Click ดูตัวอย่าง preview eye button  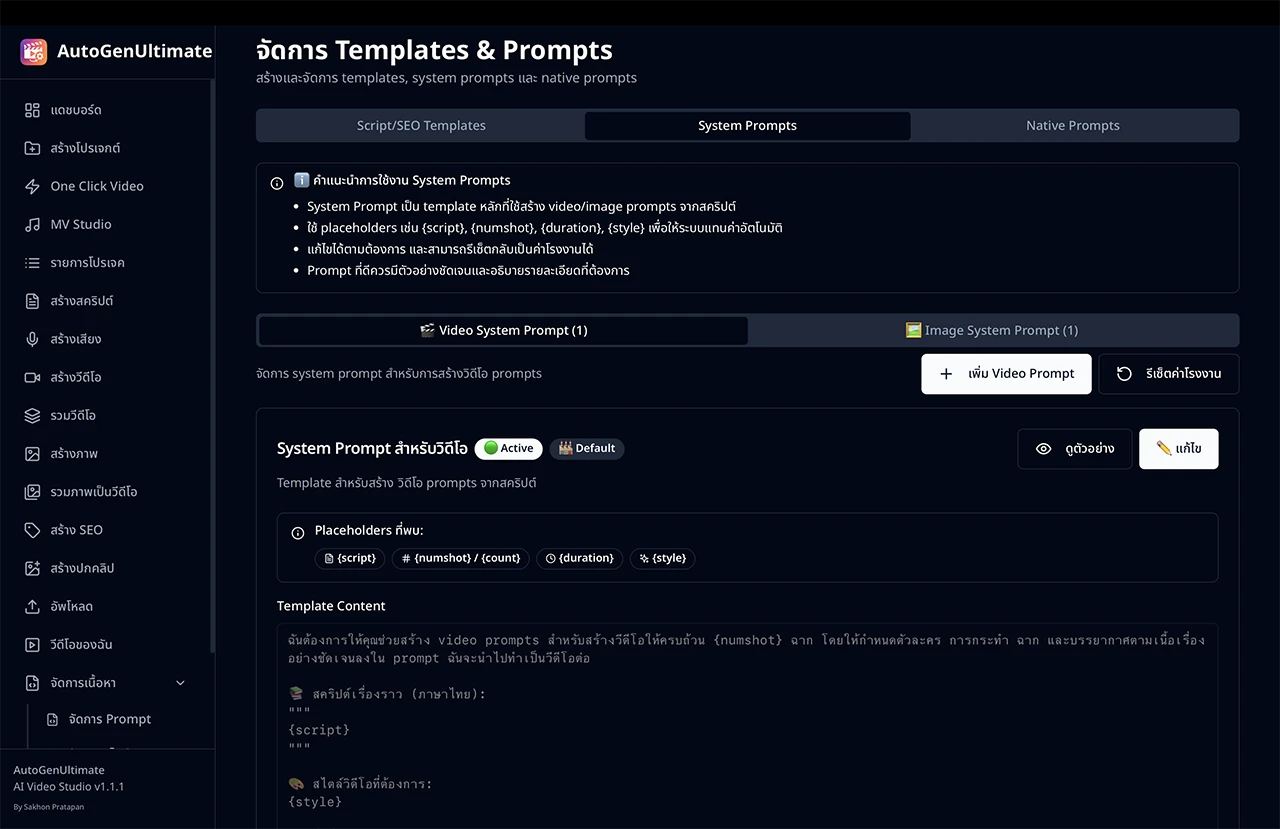[x=1075, y=449]
